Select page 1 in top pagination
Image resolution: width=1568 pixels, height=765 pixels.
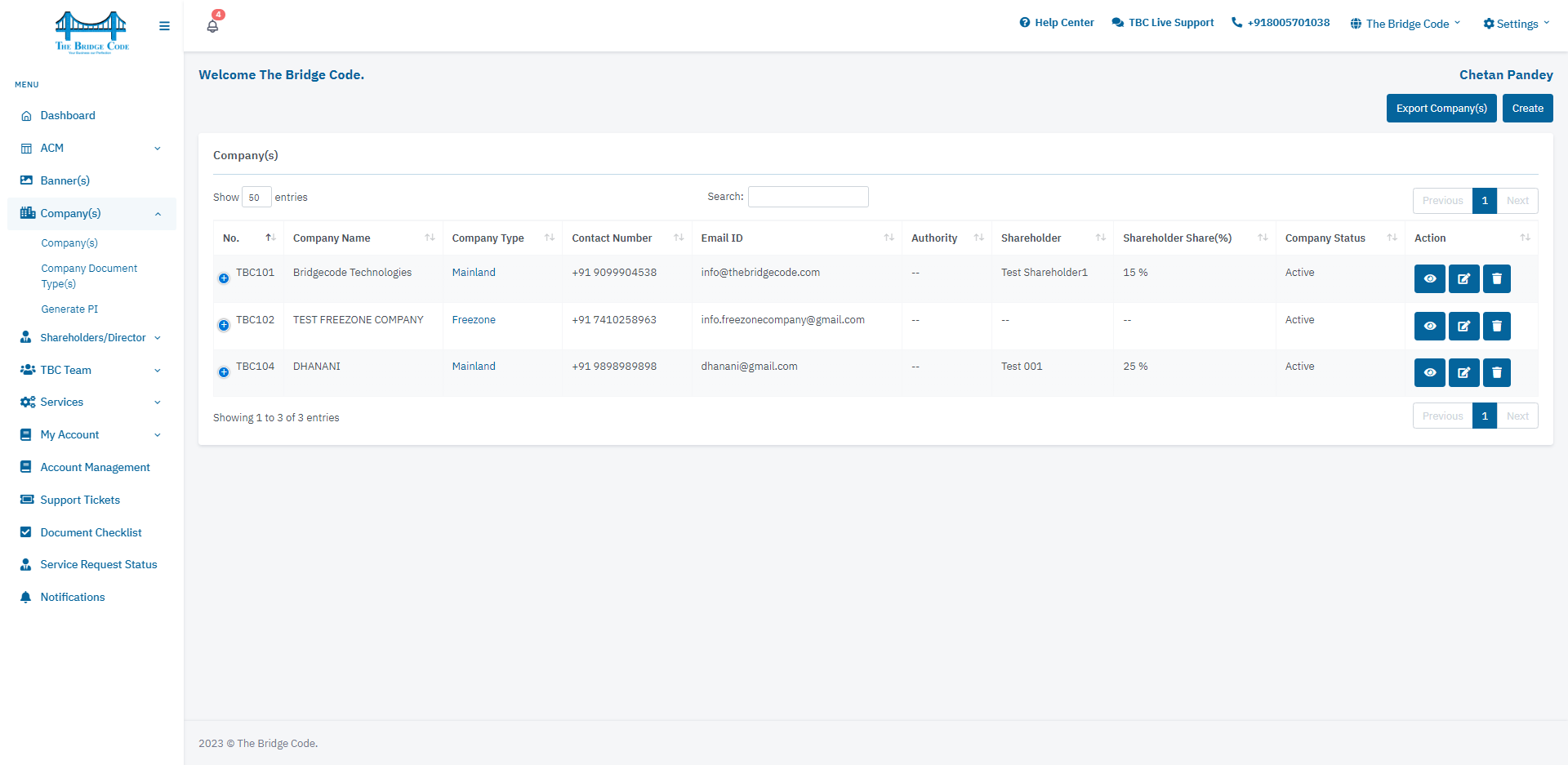(1485, 201)
